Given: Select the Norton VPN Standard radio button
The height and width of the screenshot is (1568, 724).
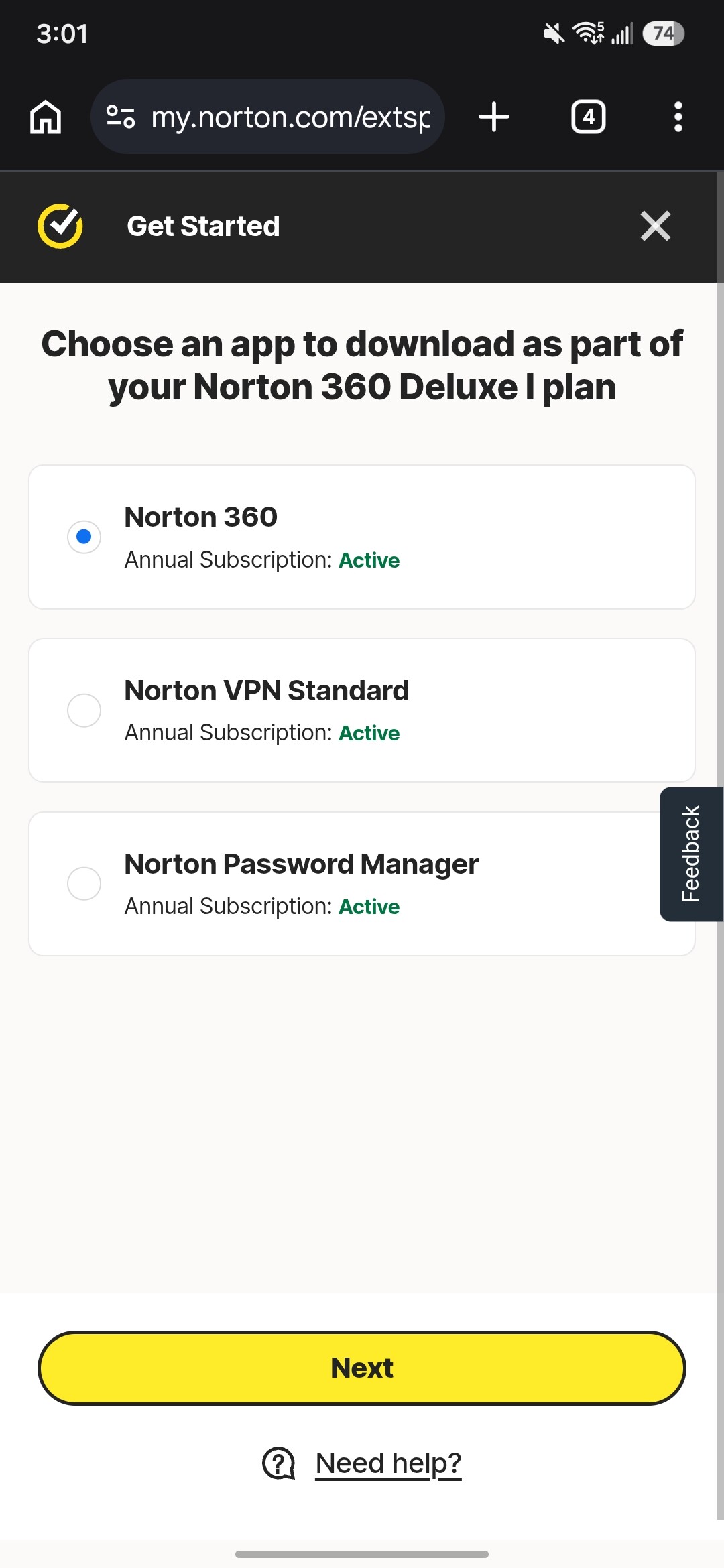Looking at the screenshot, I should 84,710.
